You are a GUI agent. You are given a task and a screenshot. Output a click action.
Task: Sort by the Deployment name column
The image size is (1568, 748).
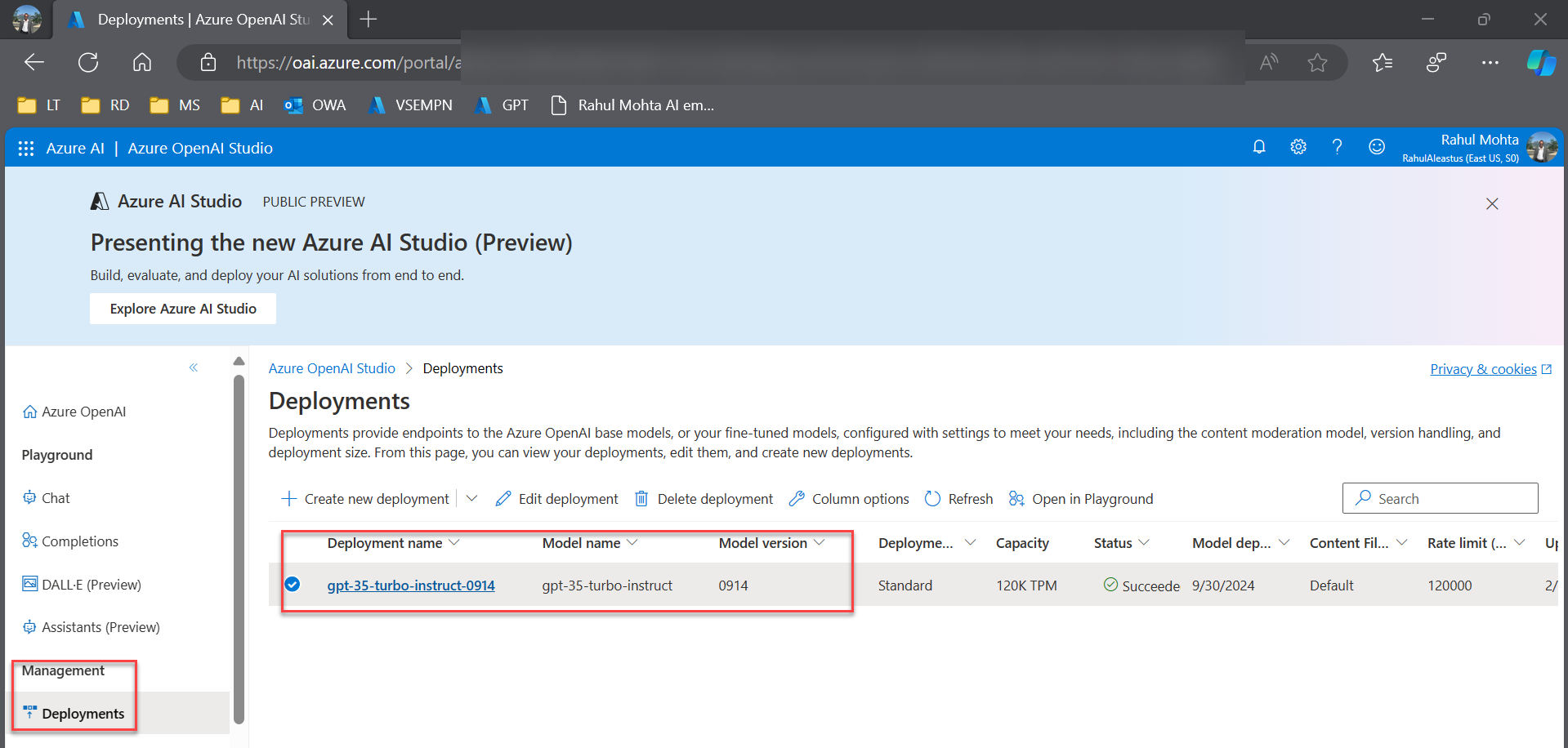(385, 543)
